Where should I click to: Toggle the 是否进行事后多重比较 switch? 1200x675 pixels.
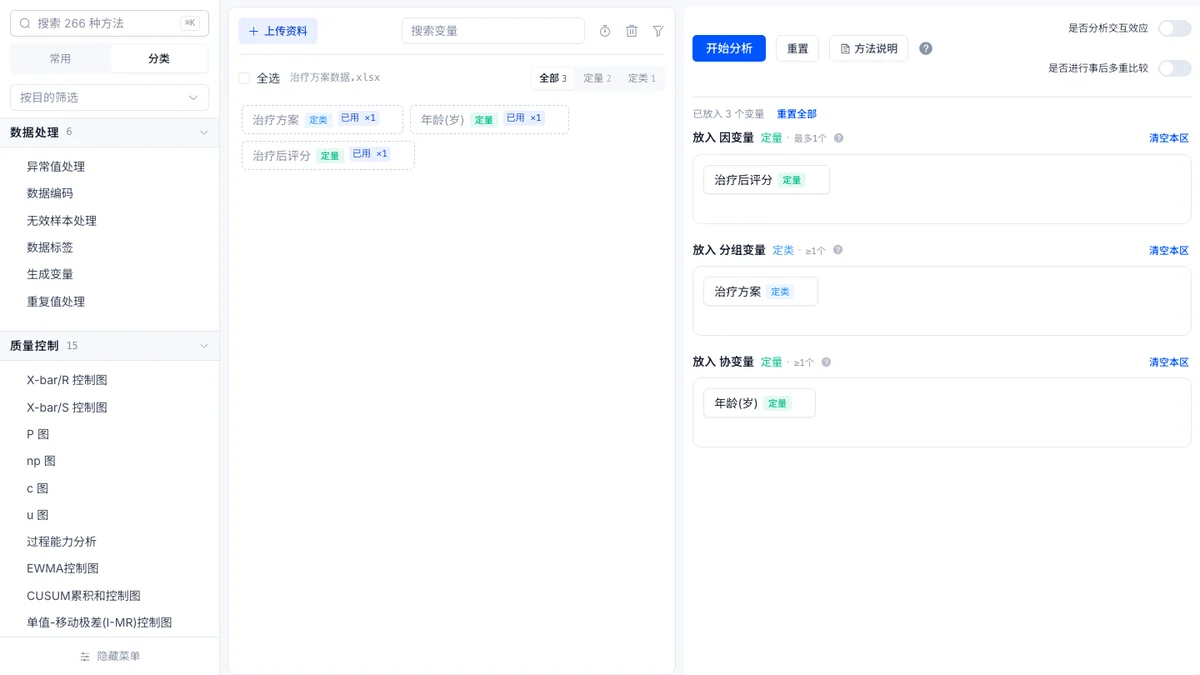click(x=1175, y=68)
